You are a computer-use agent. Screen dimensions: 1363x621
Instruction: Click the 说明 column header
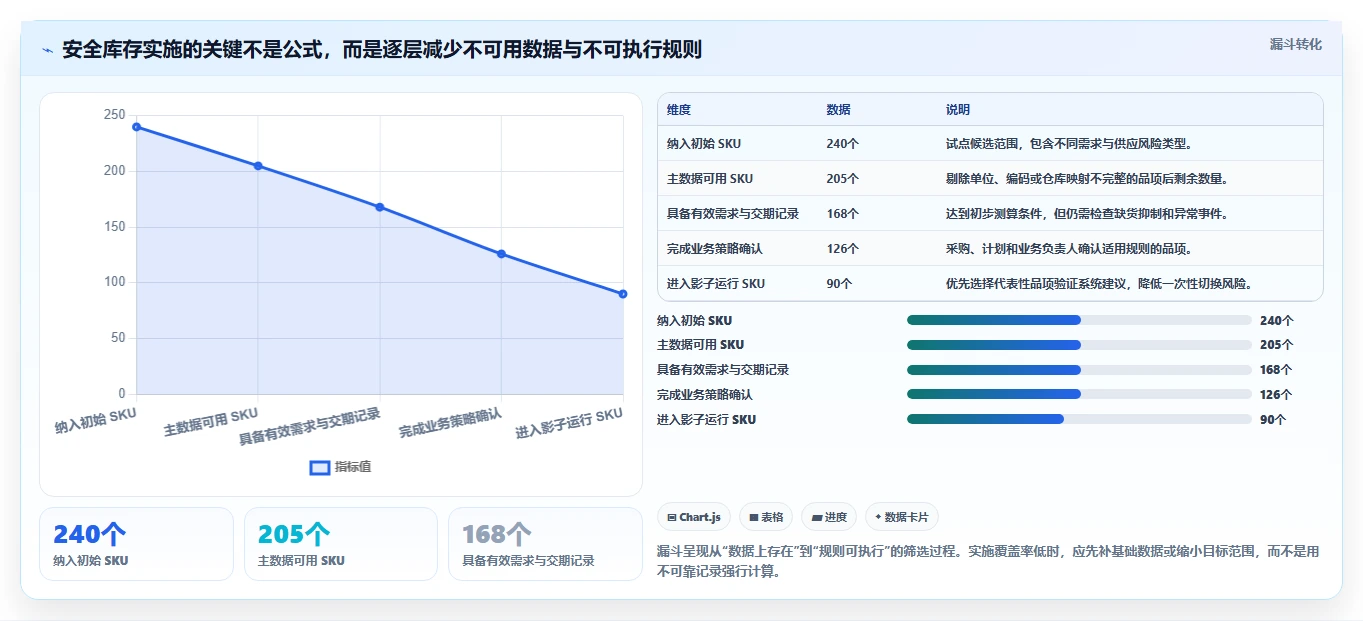tap(958, 110)
